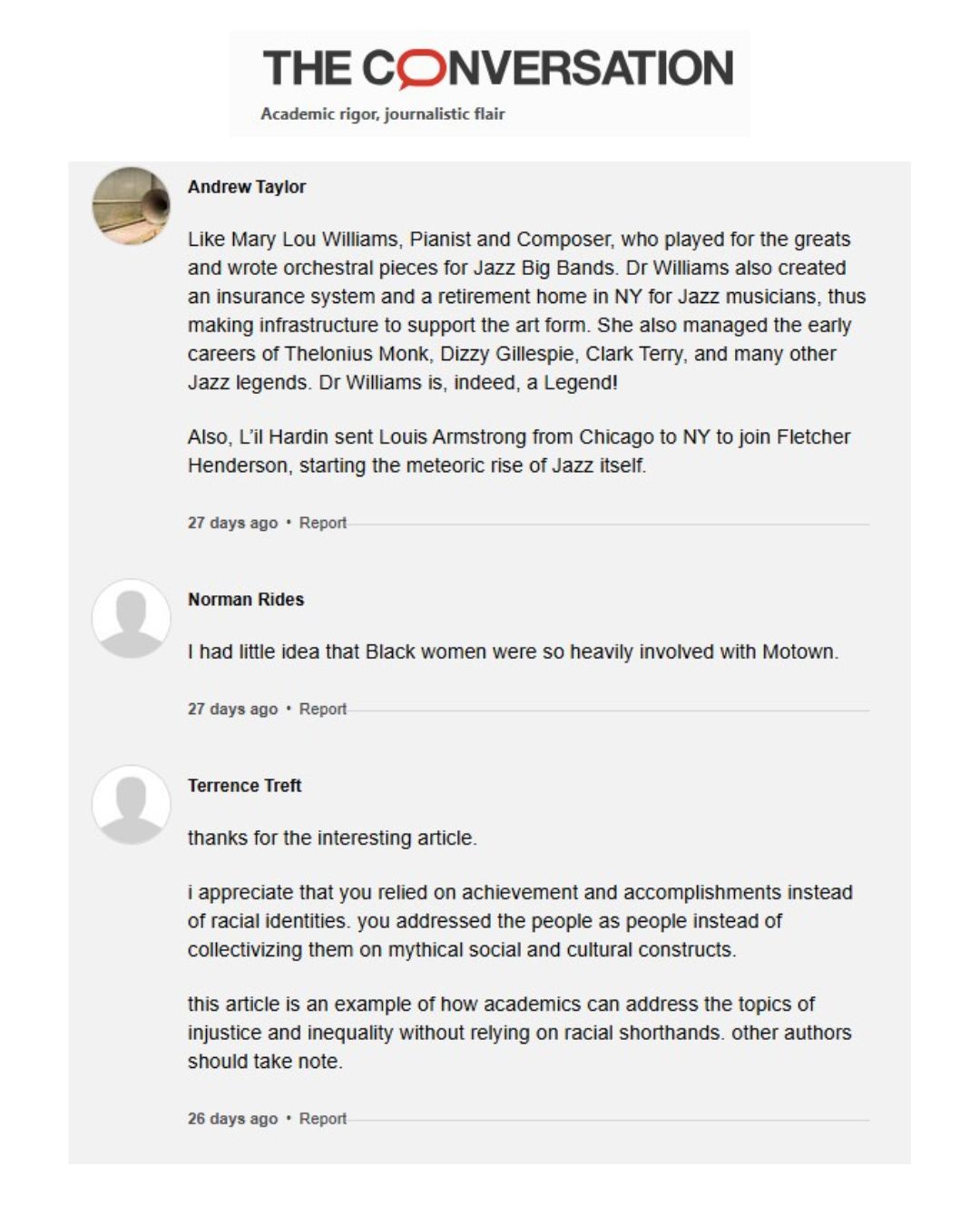
Task: Click Andrew's paragraph about Mary Lou Williams
Action: pos(526,311)
